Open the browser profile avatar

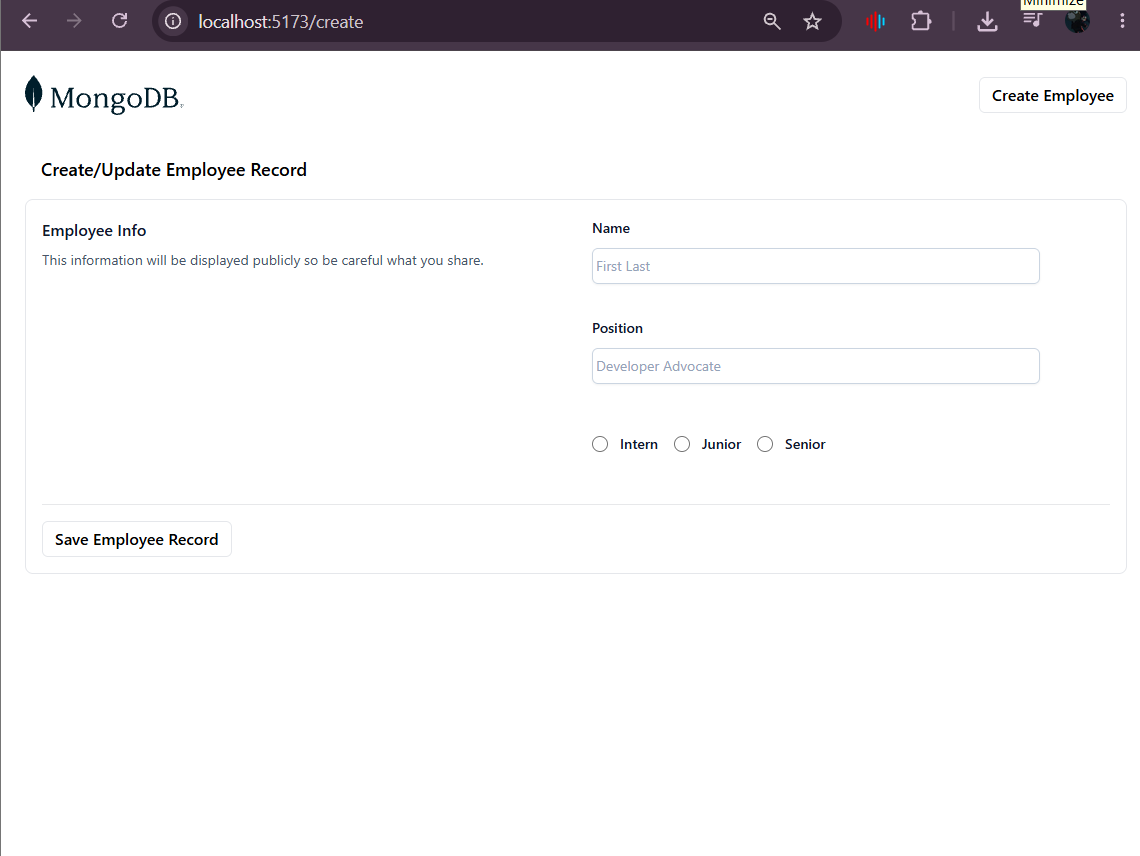[x=1077, y=21]
